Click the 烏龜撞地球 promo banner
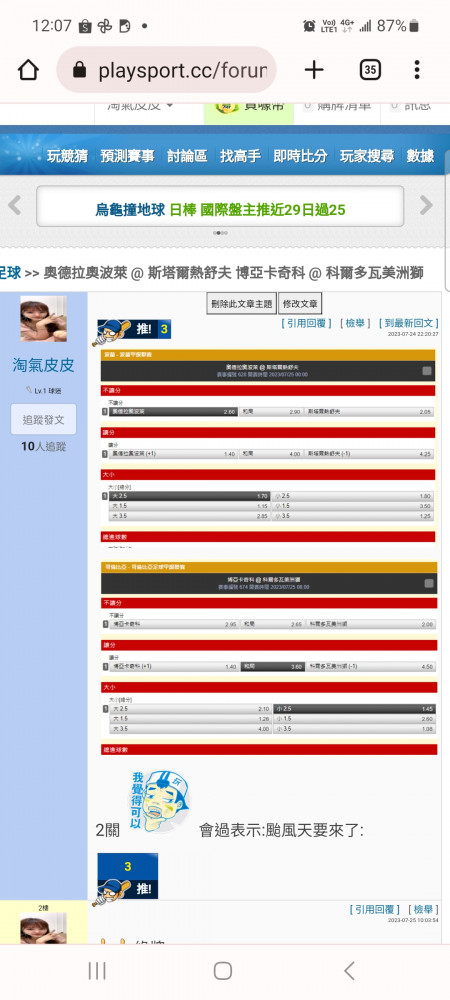The width and height of the screenshot is (450, 1000). 220,206
